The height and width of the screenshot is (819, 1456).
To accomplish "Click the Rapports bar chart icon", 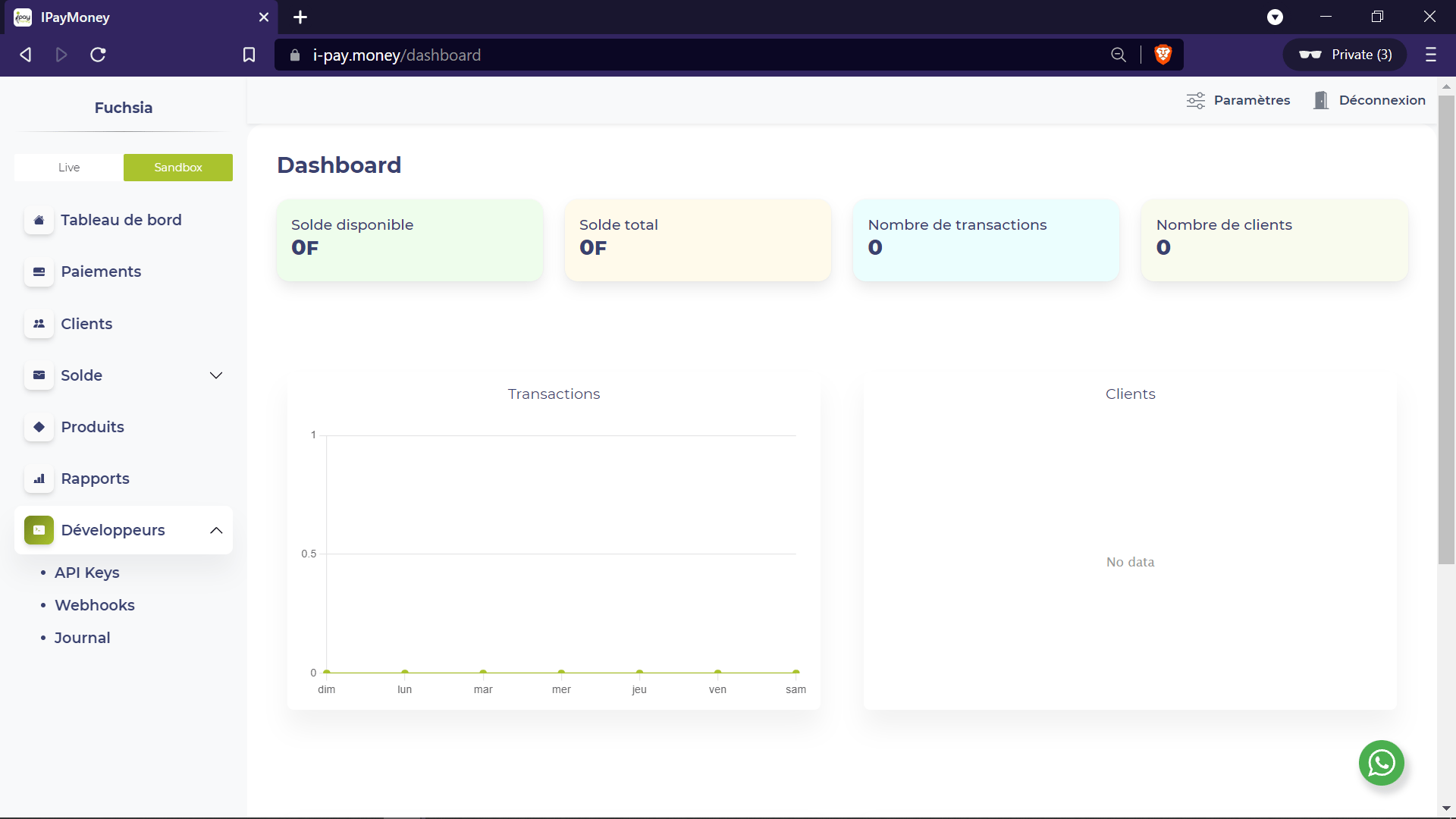I will tap(39, 479).
